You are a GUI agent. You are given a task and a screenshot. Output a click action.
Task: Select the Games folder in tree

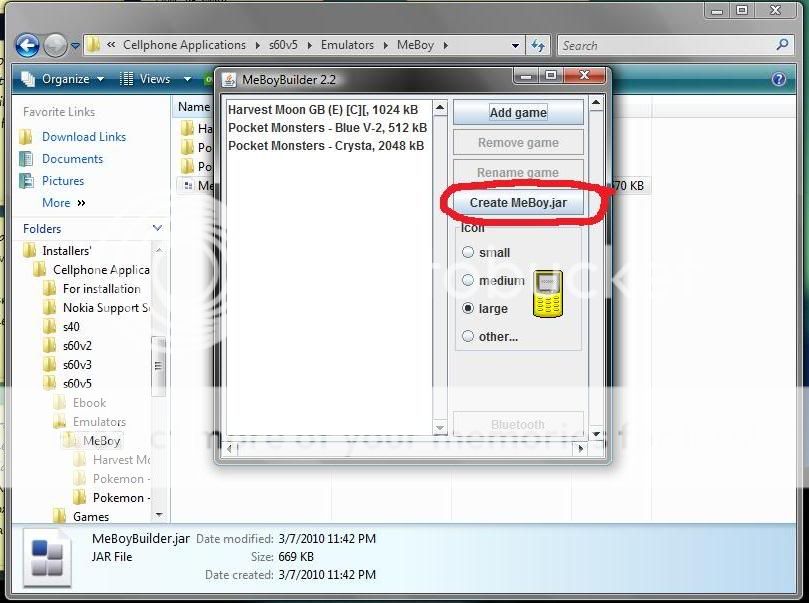tap(91, 517)
